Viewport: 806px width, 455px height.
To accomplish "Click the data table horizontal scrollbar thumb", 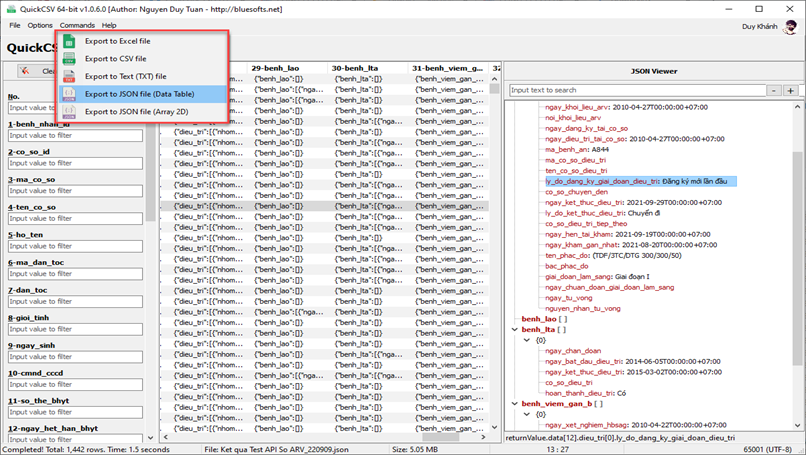I will (441, 437).
